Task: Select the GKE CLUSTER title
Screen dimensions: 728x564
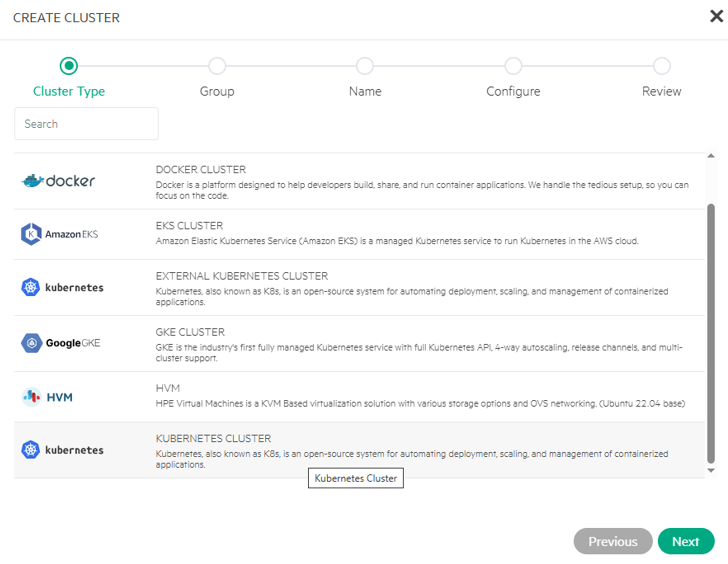Action: coord(190,332)
